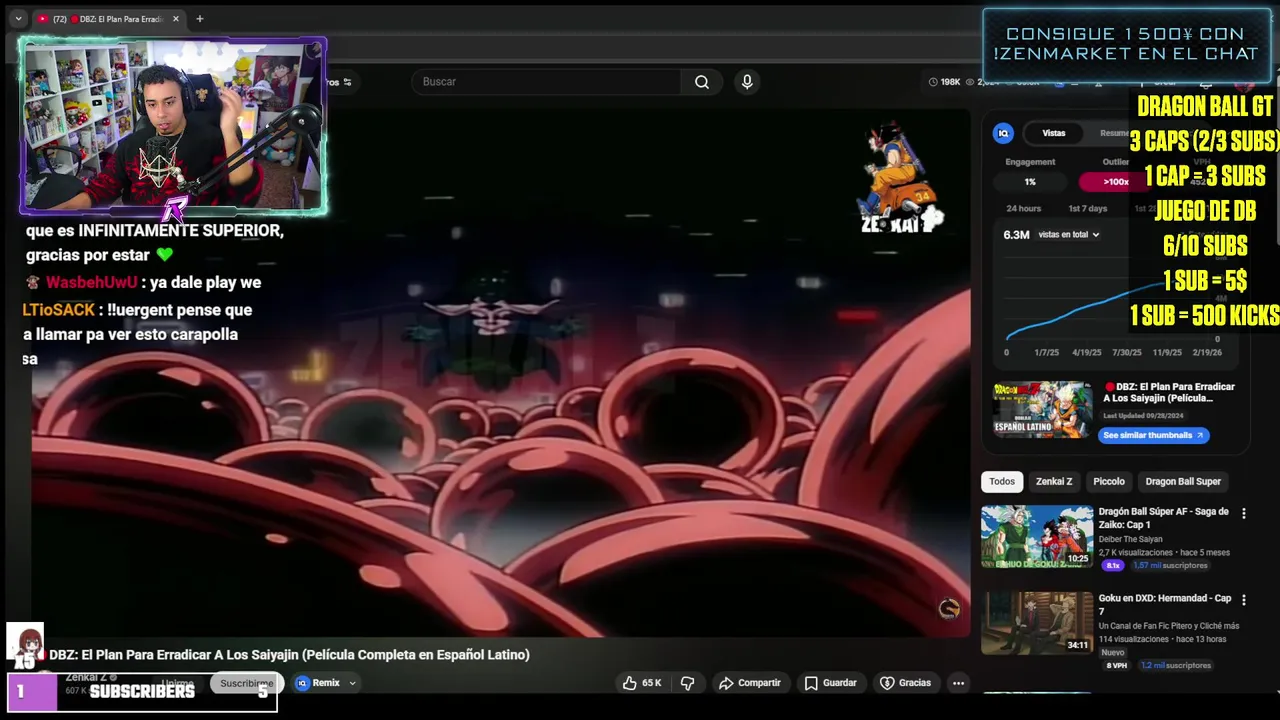
Task: Click the video title below the player
Action: pyautogui.click(x=289, y=655)
